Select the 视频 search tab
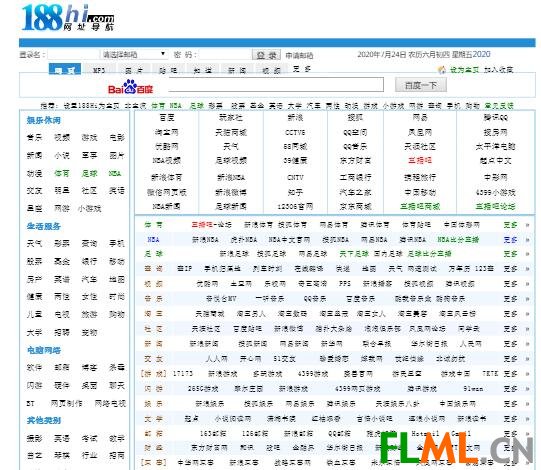 (272, 70)
